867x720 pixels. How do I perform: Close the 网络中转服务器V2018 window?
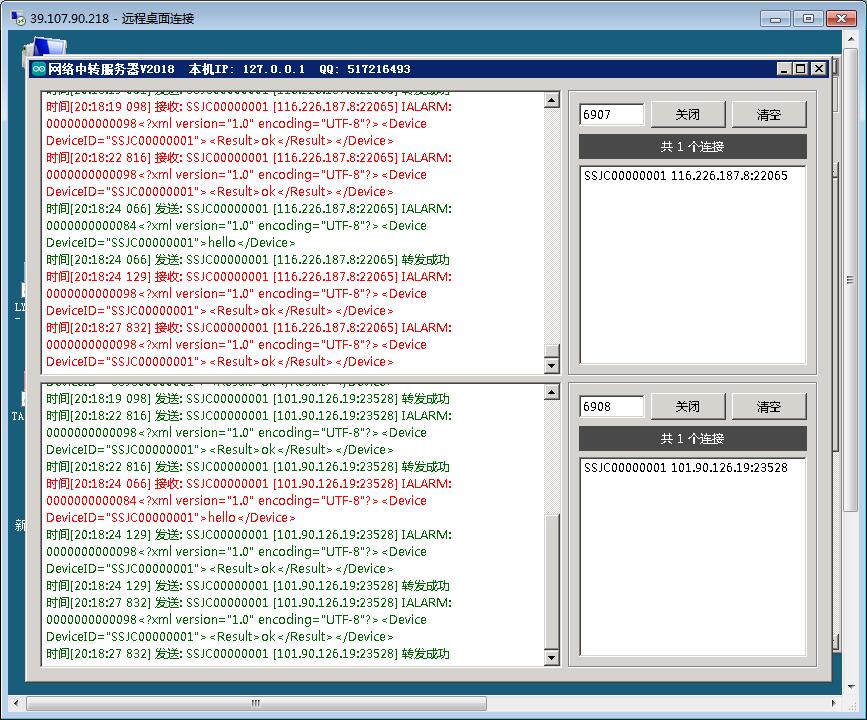(819, 69)
